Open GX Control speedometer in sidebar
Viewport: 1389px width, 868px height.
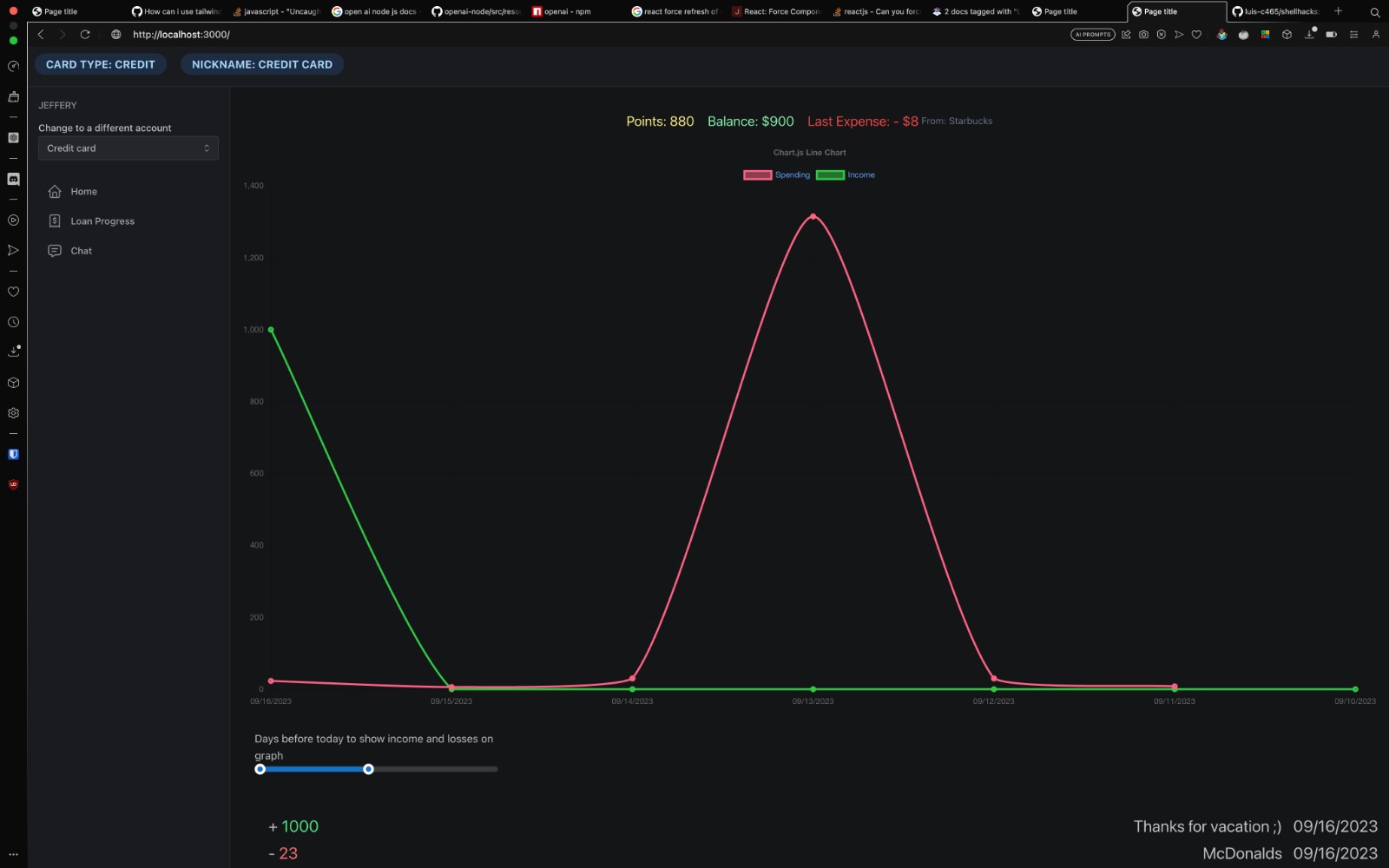13,66
